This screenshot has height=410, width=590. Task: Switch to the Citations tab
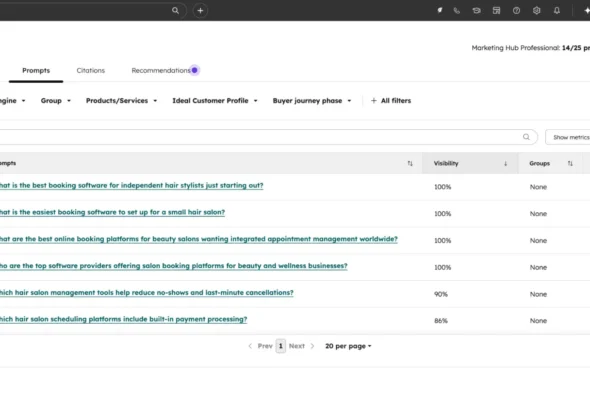(91, 70)
